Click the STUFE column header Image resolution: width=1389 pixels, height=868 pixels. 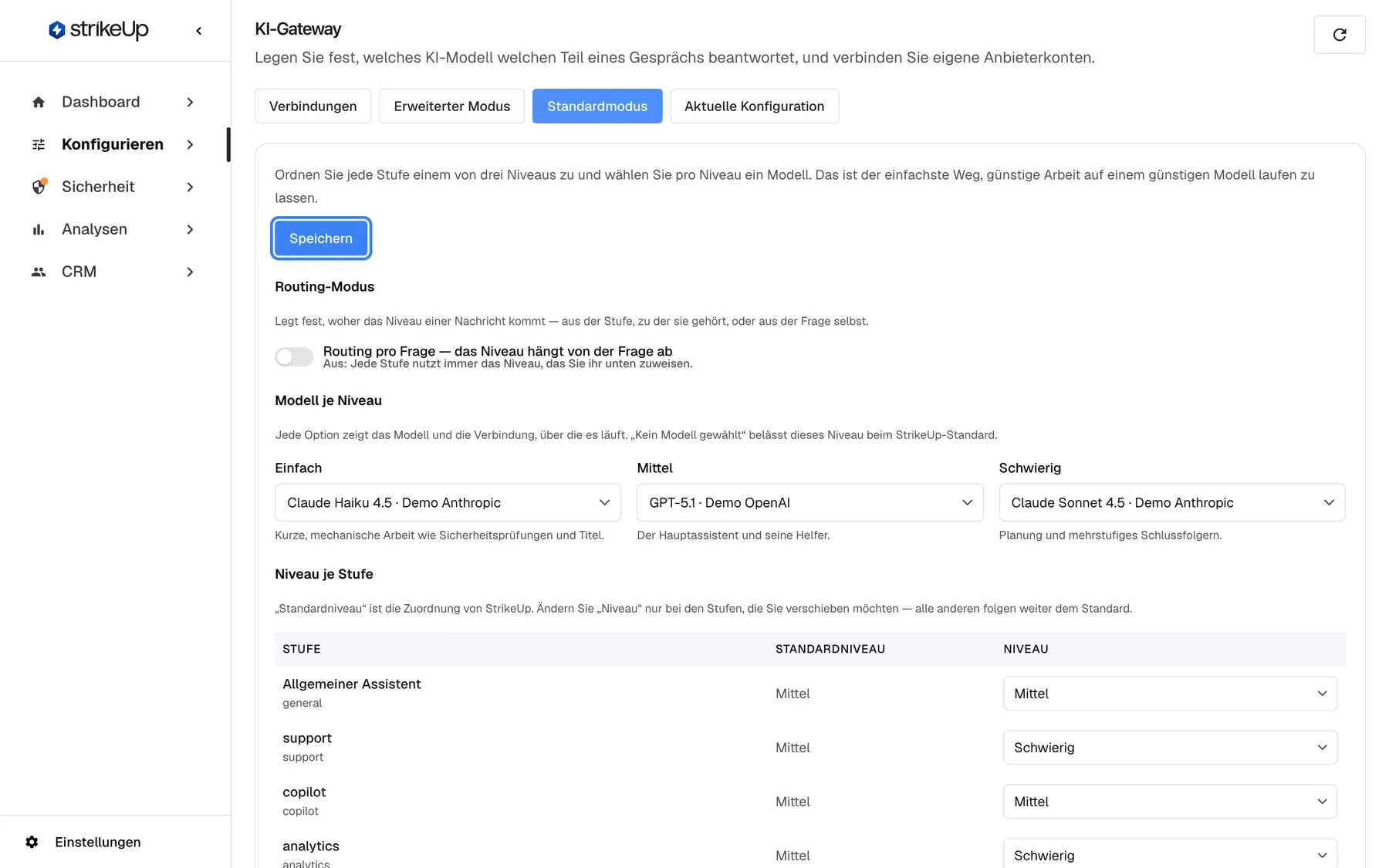[302, 649]
